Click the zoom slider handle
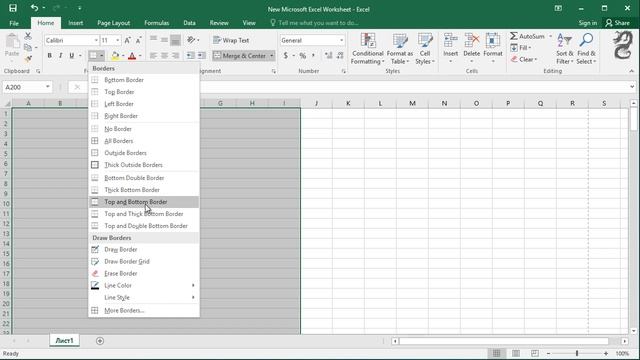 coord(577,353)
